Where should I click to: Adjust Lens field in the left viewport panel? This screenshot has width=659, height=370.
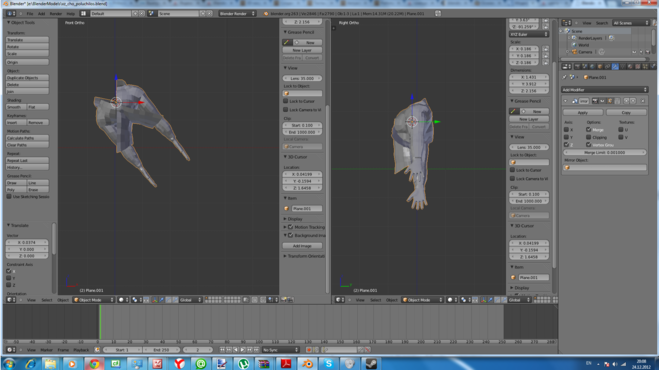click(303, 78)
